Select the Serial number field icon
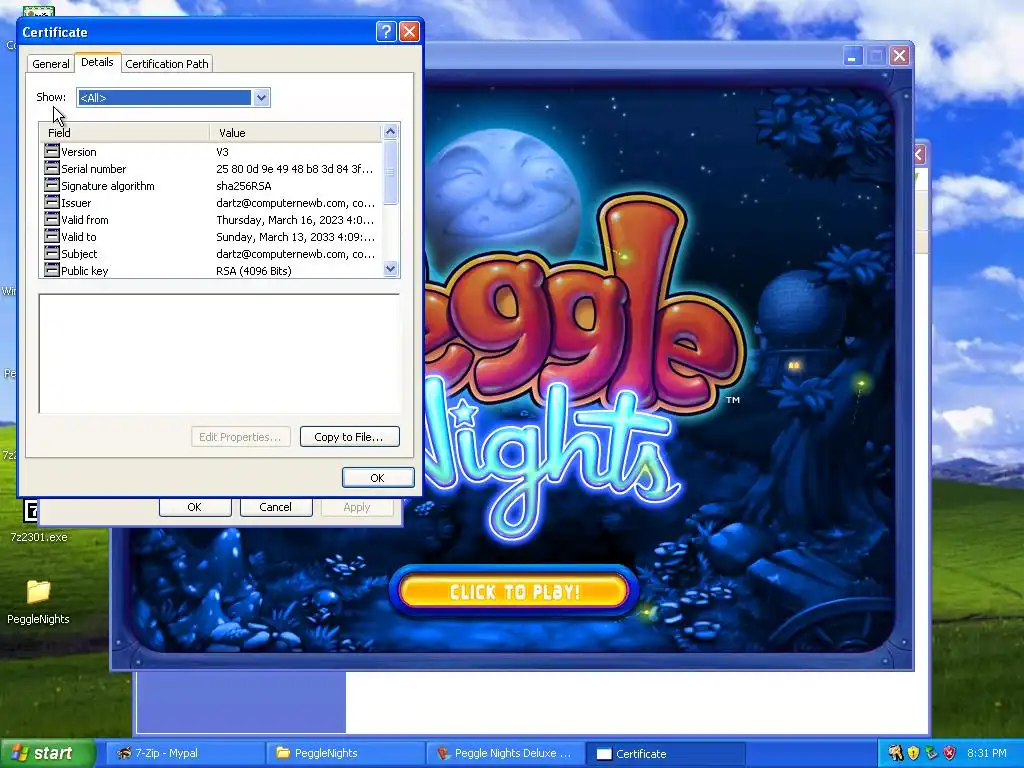The width and height of the screenshot is (1024, 768). click(x=52, y=168)
